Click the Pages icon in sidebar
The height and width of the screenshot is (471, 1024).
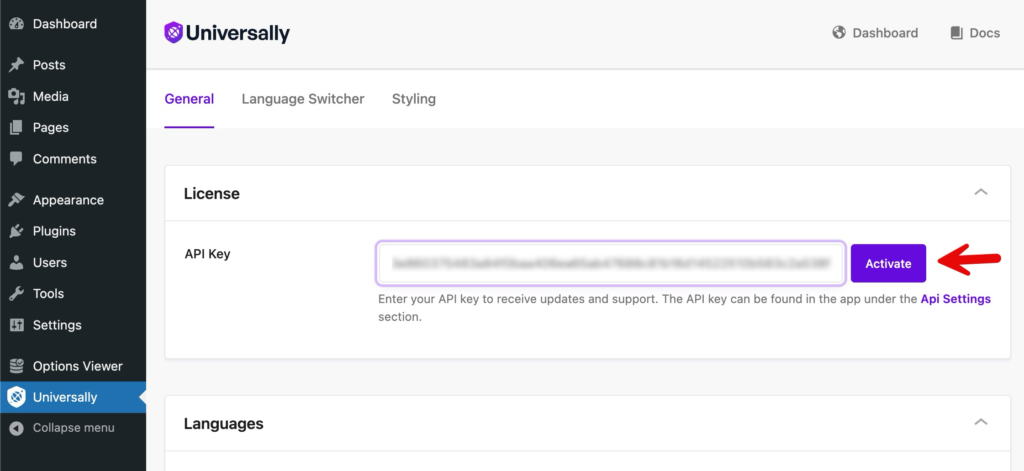pyautogui.click(x=16, y=127)
